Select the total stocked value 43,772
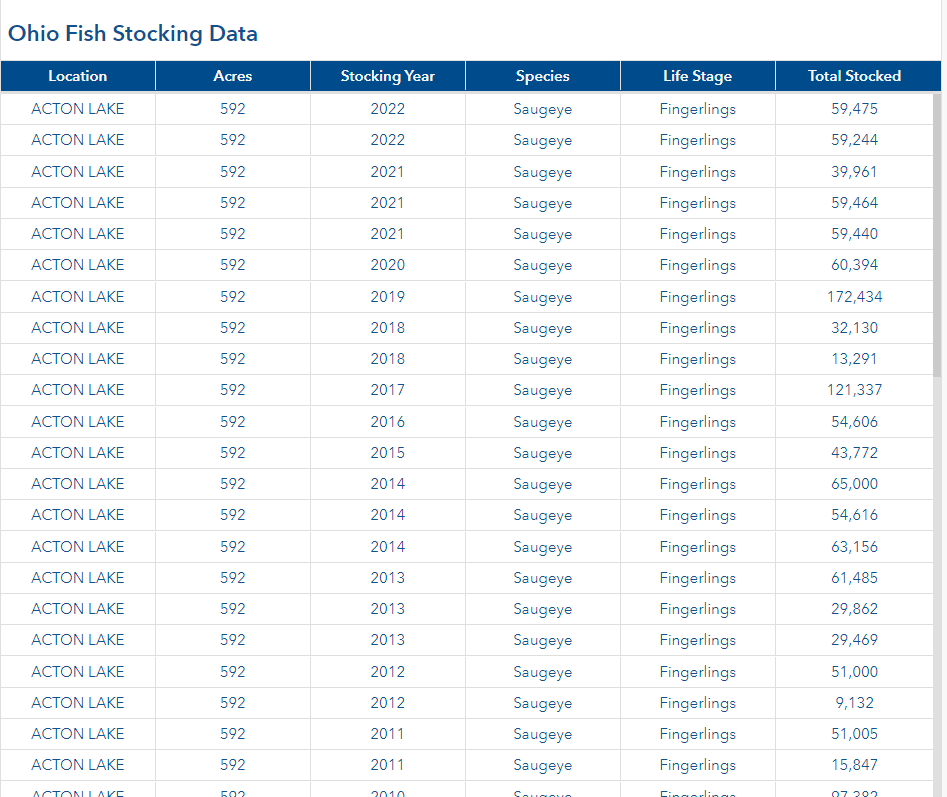The height and width of the screenshot is (797, 947). point(854,453)
